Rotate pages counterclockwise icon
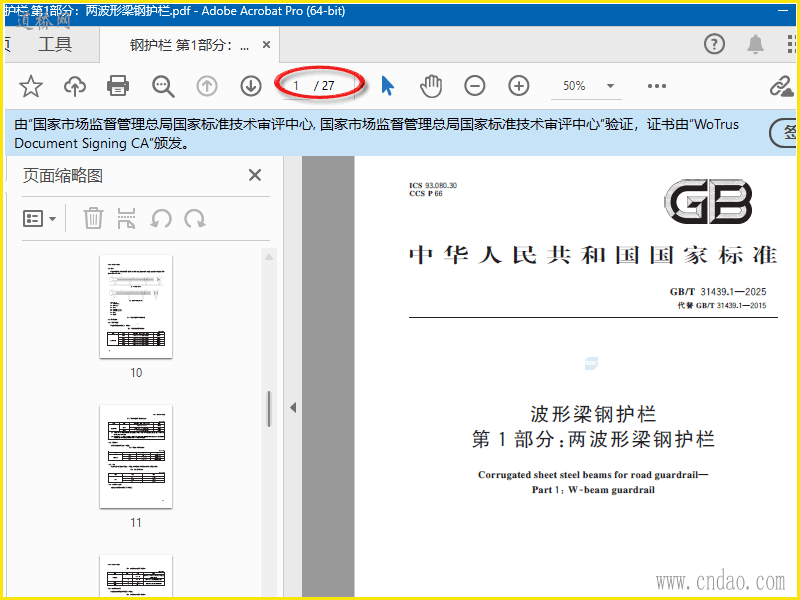This screenshot has height=600, width=800. (161, 218)
